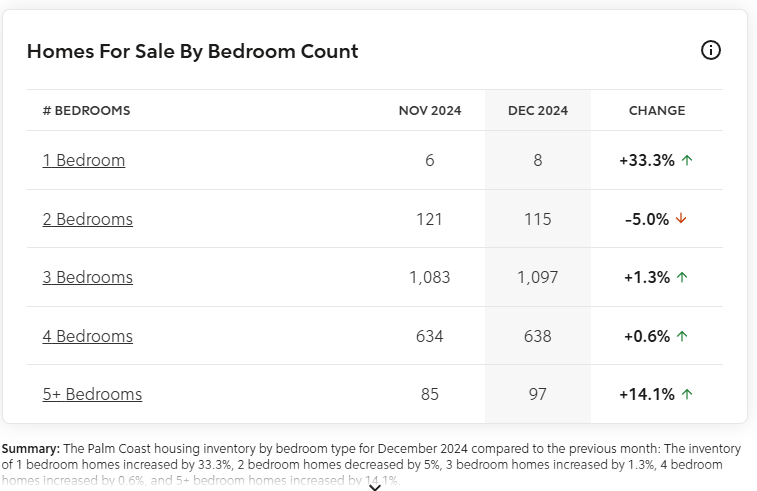Click the # BEDROOMS column header
This screenshot has width=757, height=491.
click(x=87, y=111)
